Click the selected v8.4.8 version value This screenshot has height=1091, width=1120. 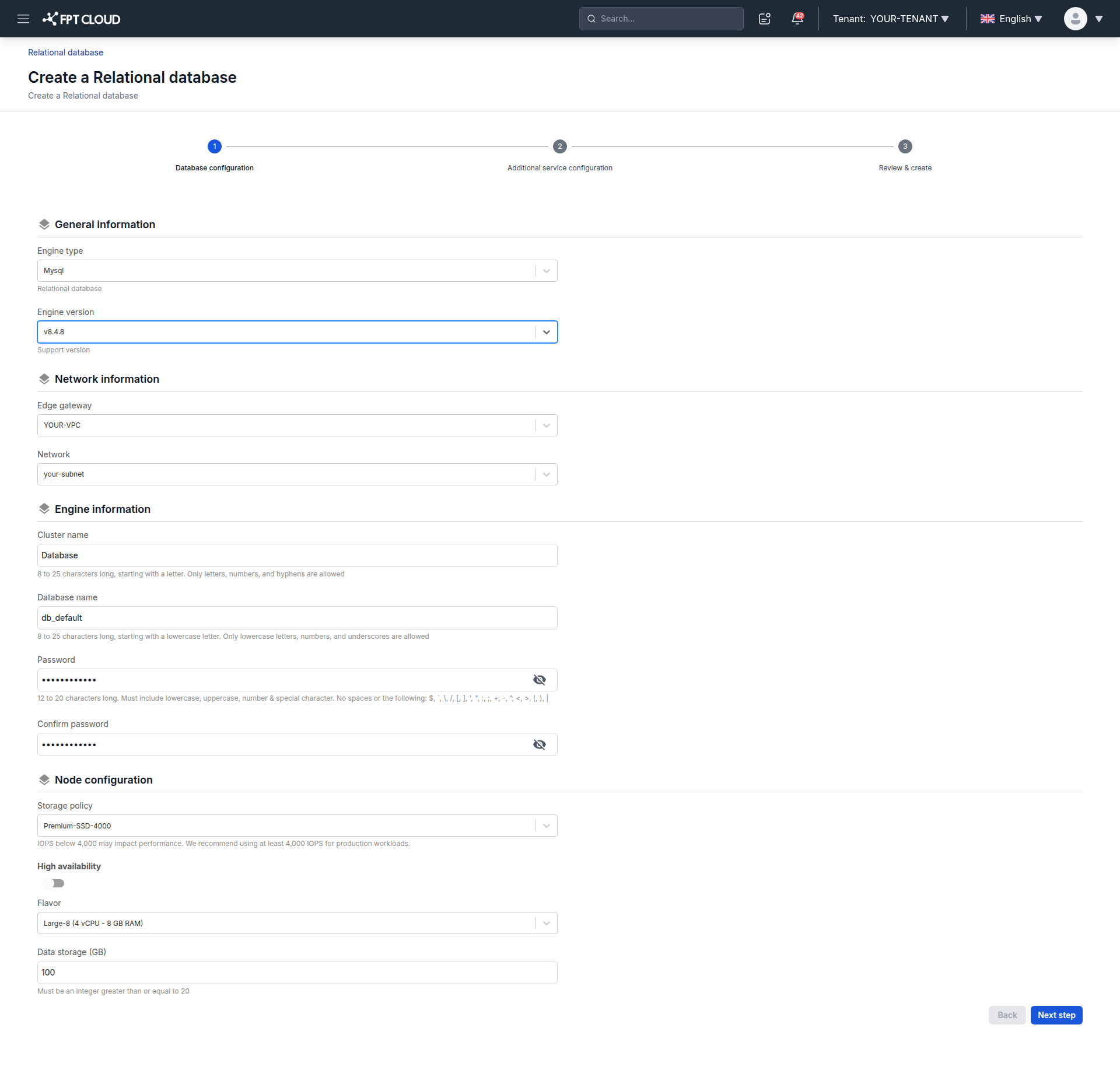click(x=54, y=332)
